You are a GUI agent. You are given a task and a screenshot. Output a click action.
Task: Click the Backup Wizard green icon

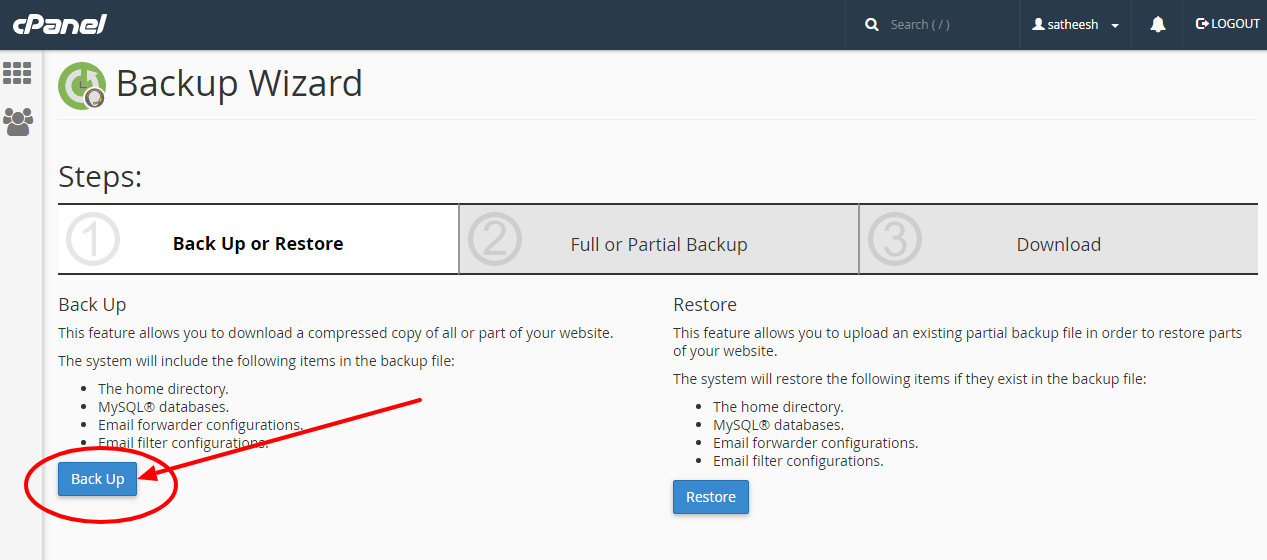click(x=82, y=85)
